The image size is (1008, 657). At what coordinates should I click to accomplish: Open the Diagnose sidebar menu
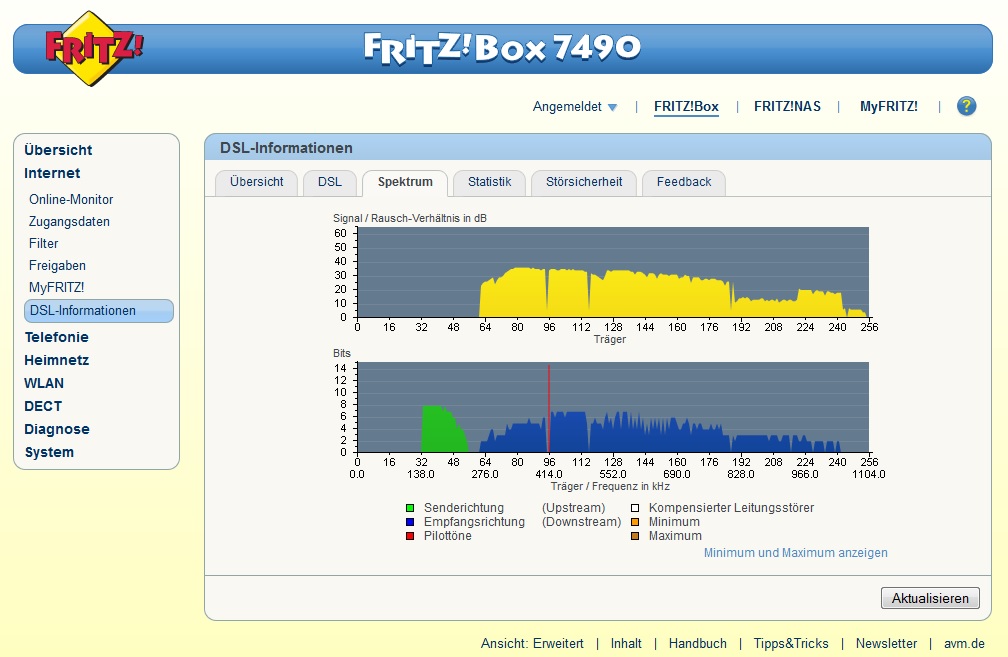tap(57, 429)
